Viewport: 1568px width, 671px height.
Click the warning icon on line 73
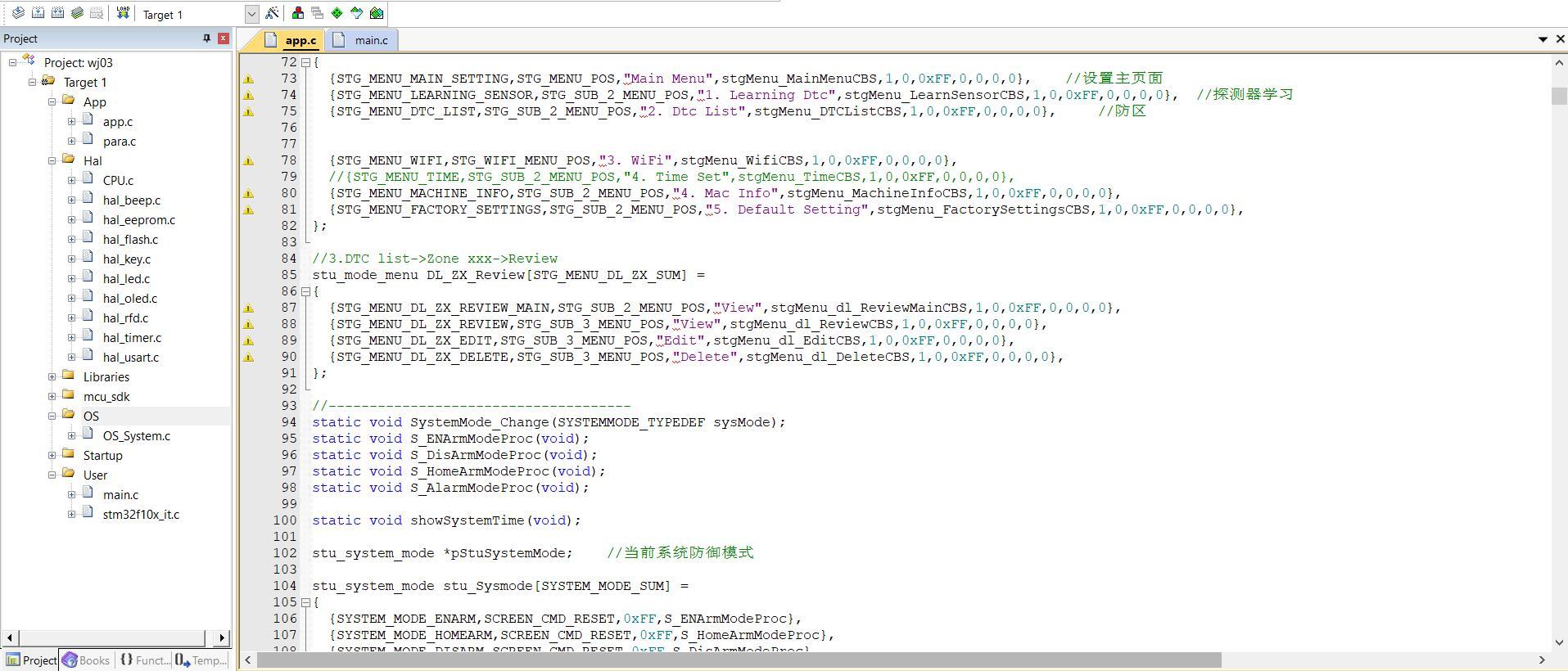pyautogui.click(x=248, y=79)
